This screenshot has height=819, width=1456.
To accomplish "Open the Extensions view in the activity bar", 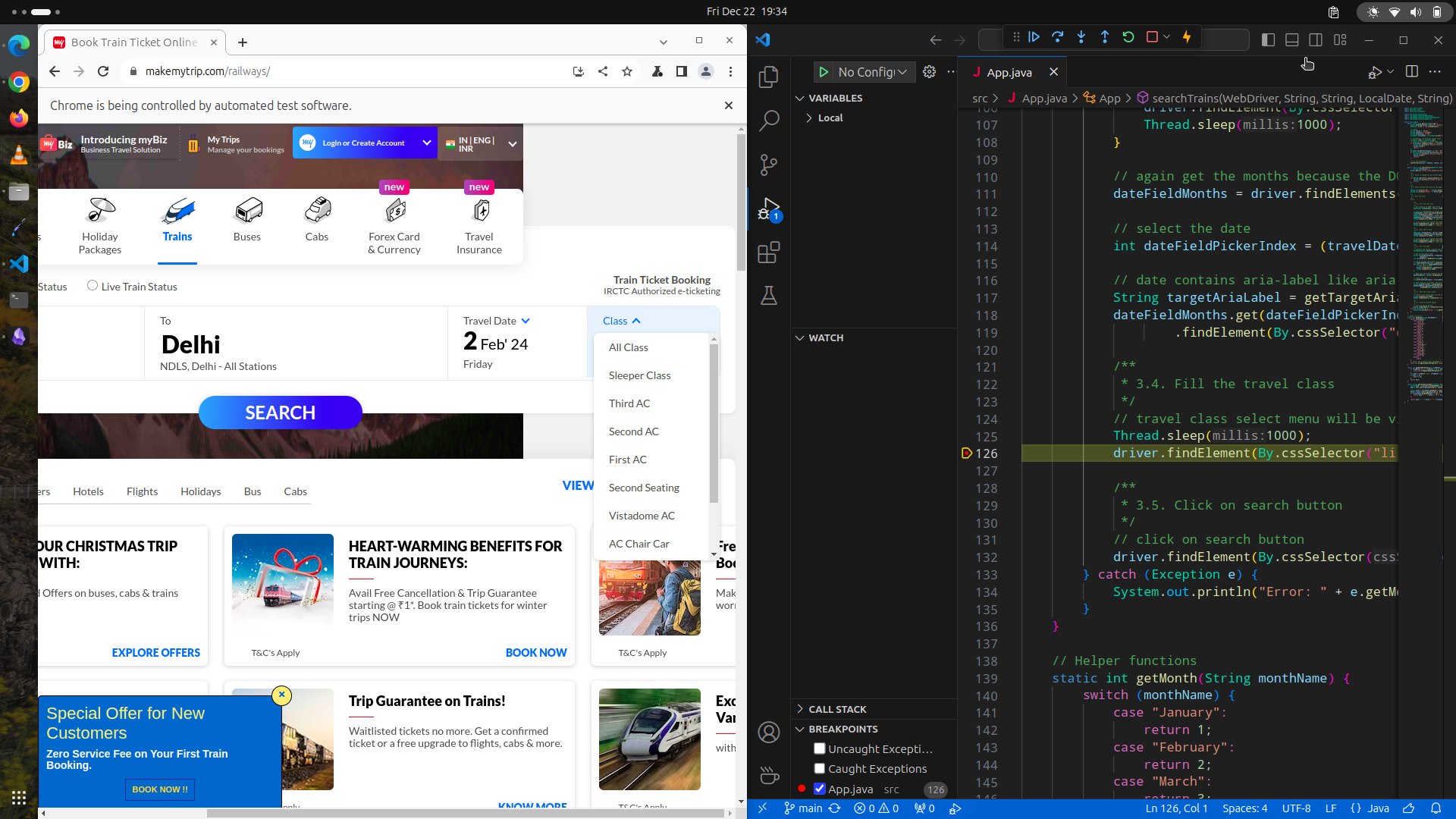I will pos(769,253).
